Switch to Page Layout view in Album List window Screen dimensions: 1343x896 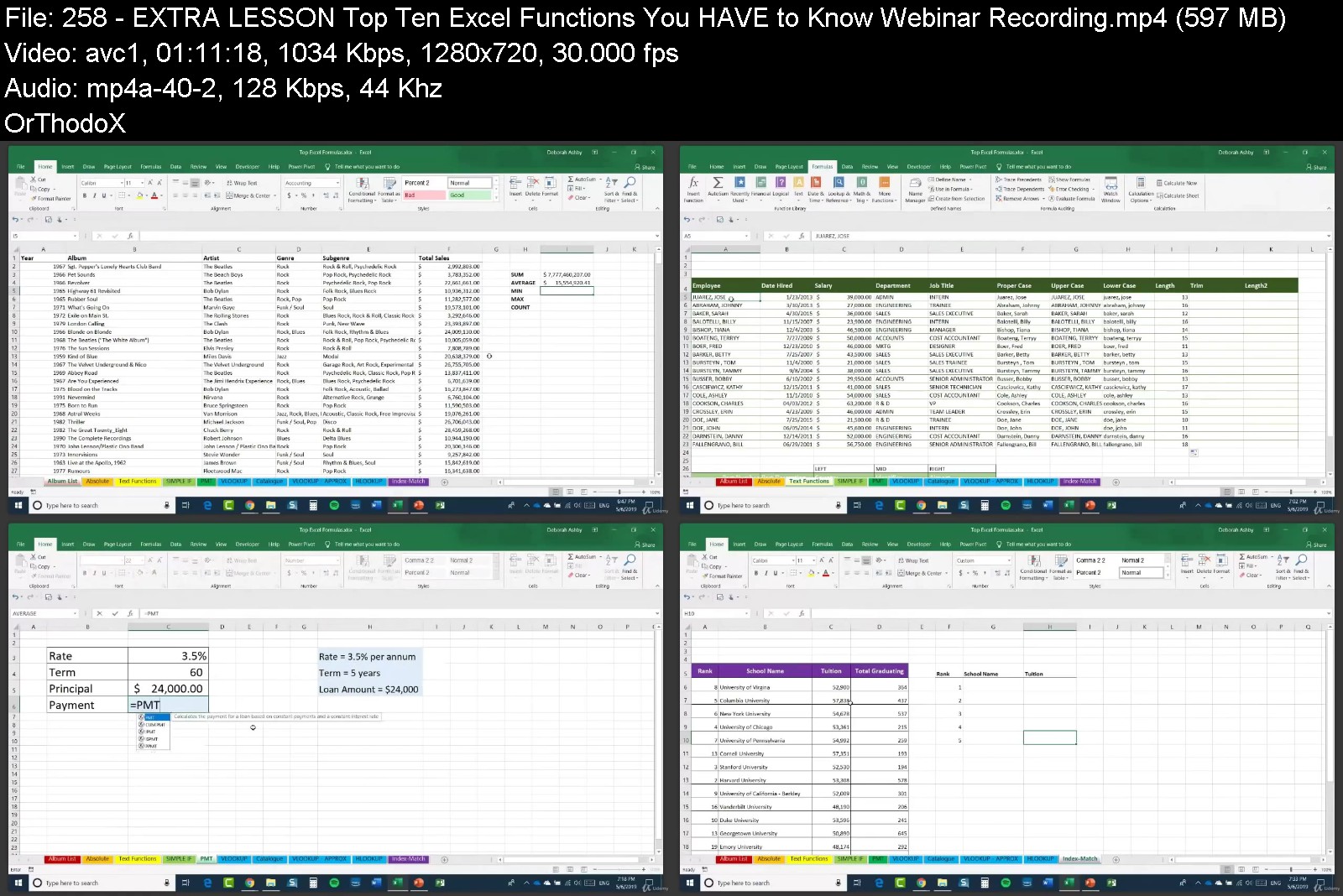coord(568,492)
